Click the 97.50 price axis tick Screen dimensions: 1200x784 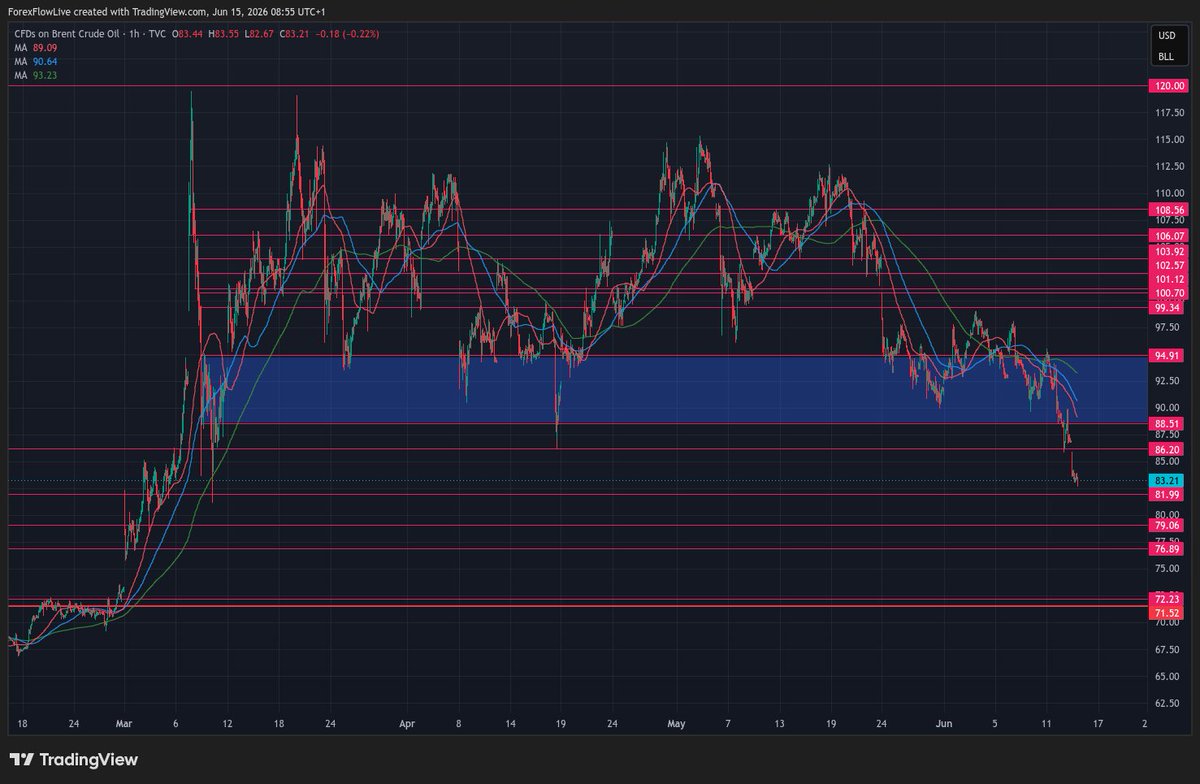click(1169, 327)
